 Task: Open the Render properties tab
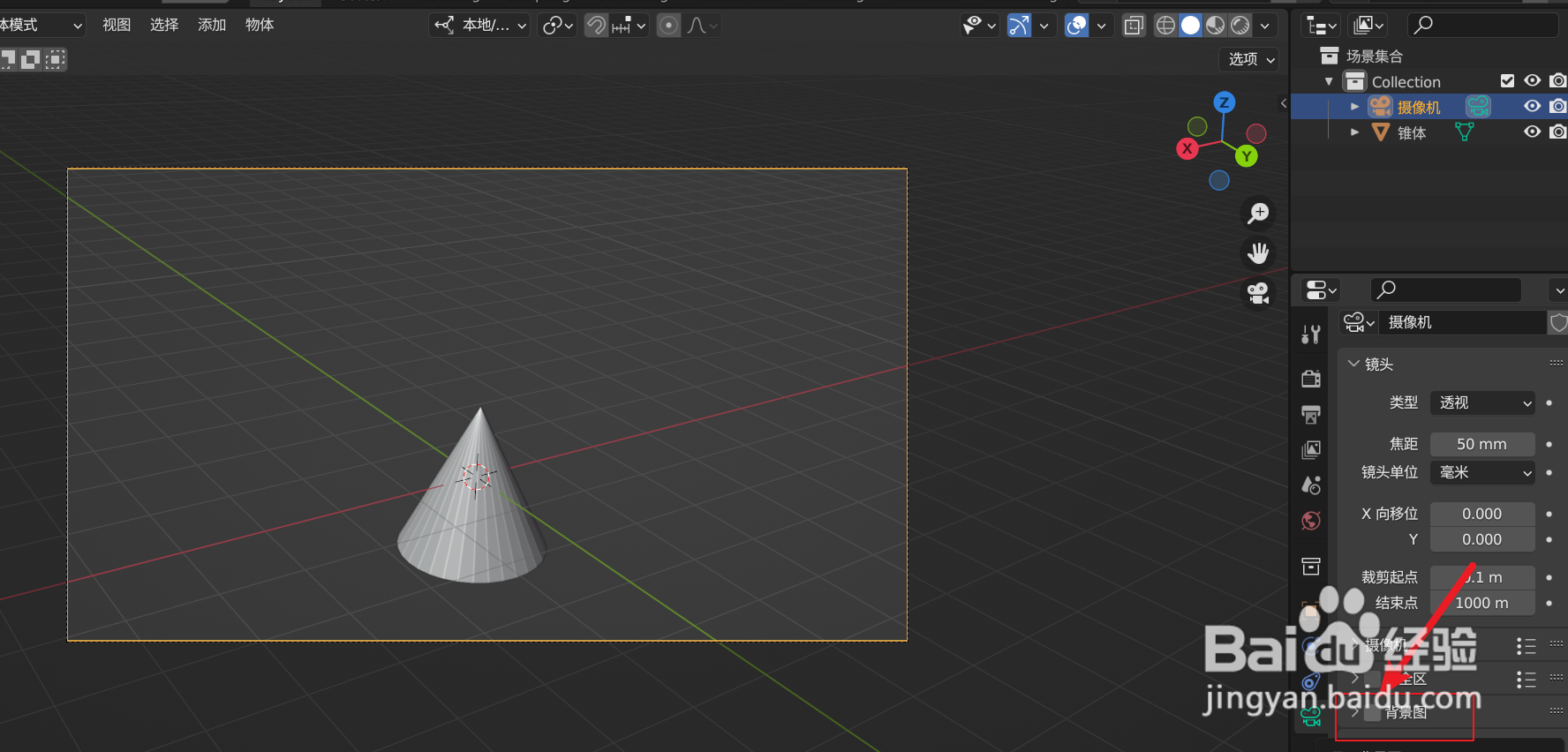coord(1311,379)
